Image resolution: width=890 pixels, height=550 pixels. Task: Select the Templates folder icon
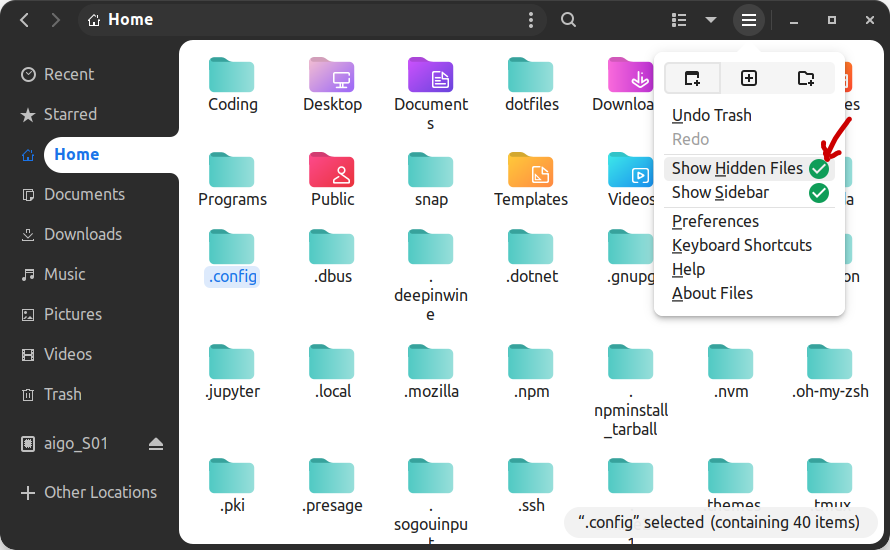pos(531,170)
